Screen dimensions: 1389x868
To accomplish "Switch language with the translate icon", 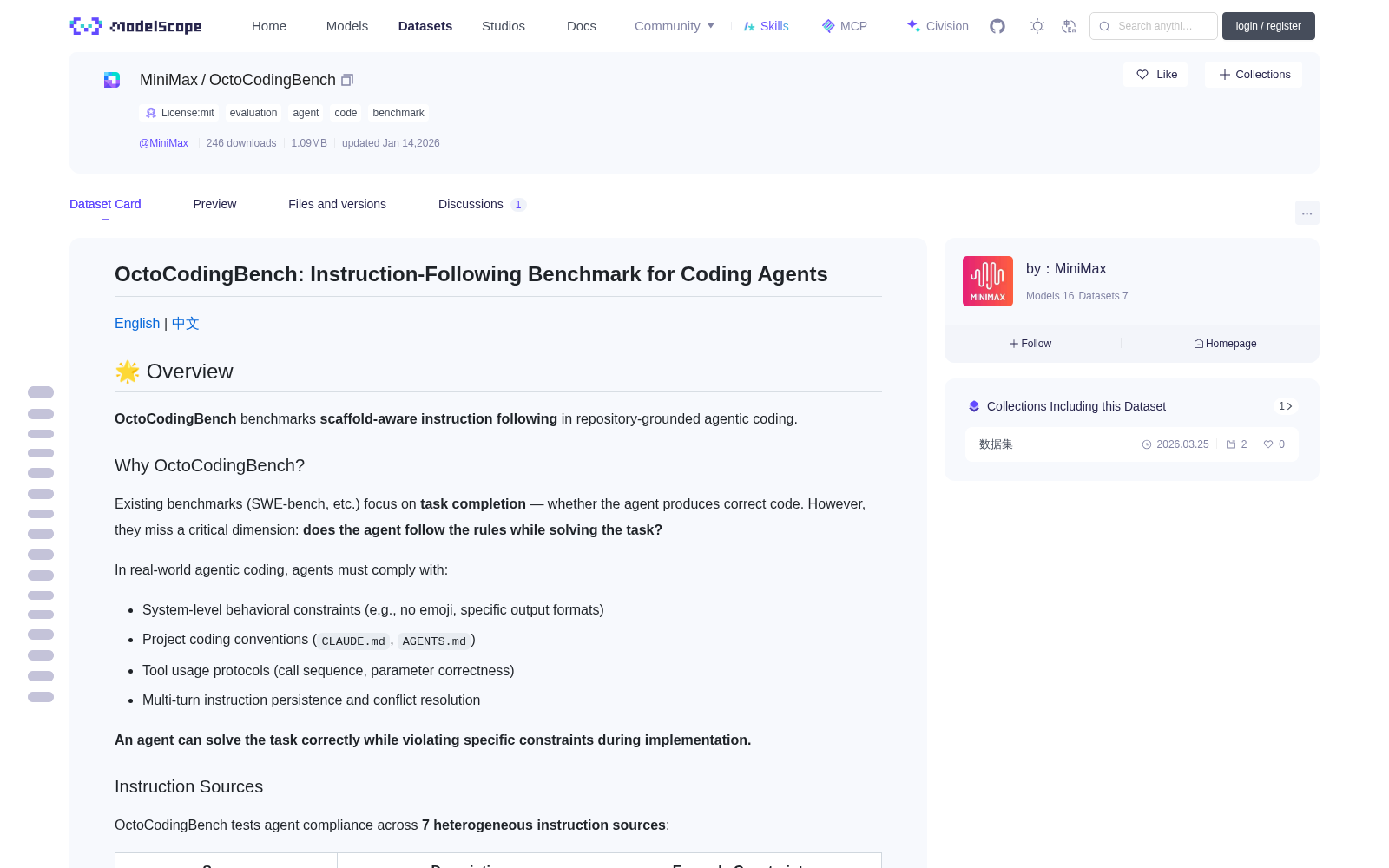I will click(x=1069, y=26).
